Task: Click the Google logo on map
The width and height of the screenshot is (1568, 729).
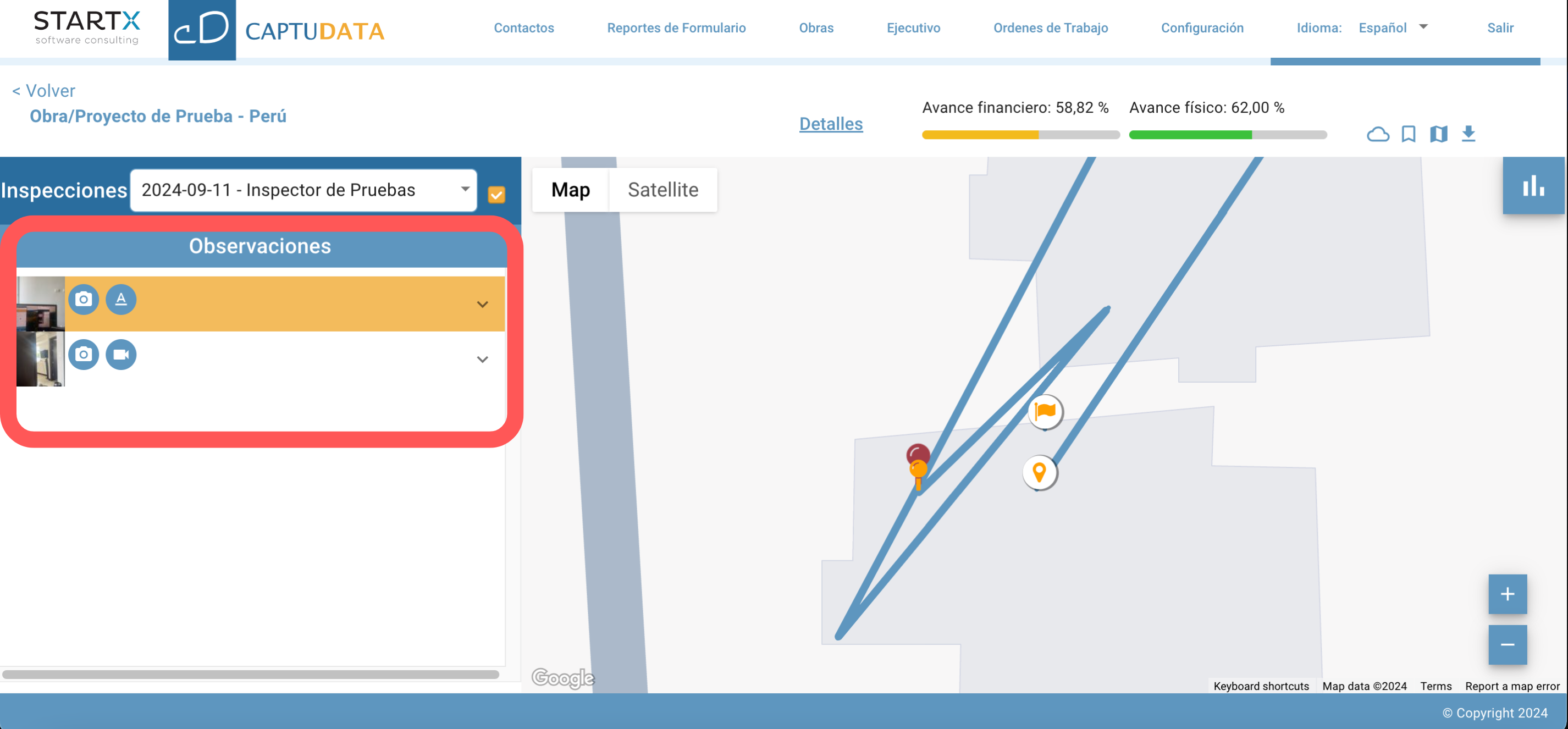Action: coord(563,678)
